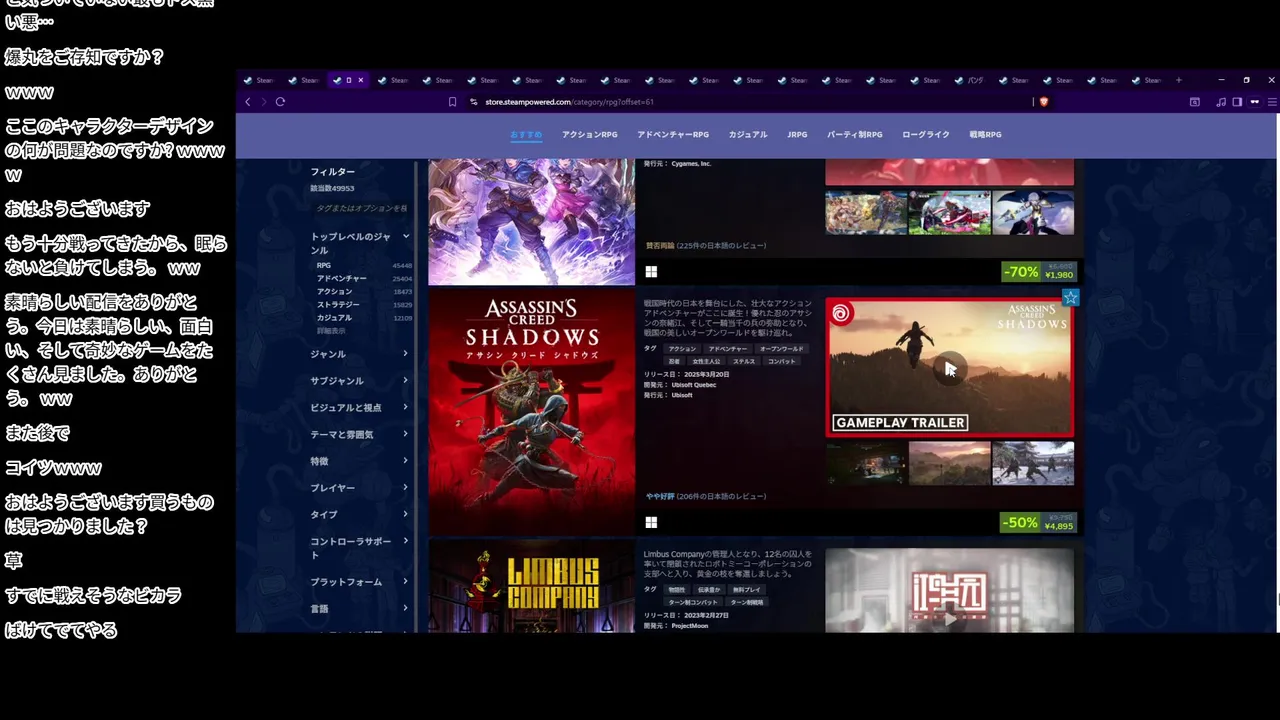The image size is (1280, 720).
Task: Click the 忍者 tag
Action: [x=674, y=361]
